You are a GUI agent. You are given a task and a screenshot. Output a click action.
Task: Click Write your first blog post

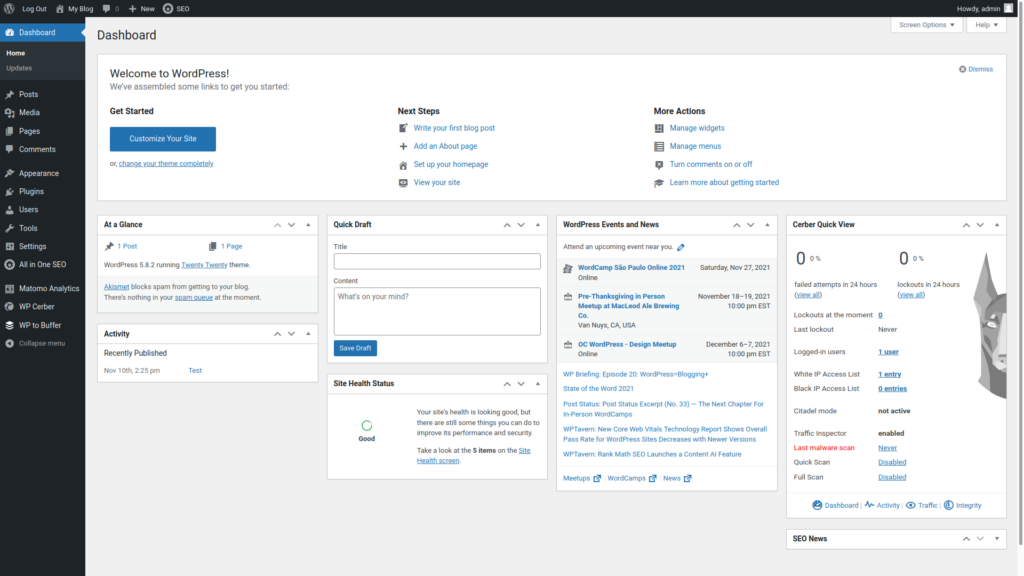click(x=454, y=128)
